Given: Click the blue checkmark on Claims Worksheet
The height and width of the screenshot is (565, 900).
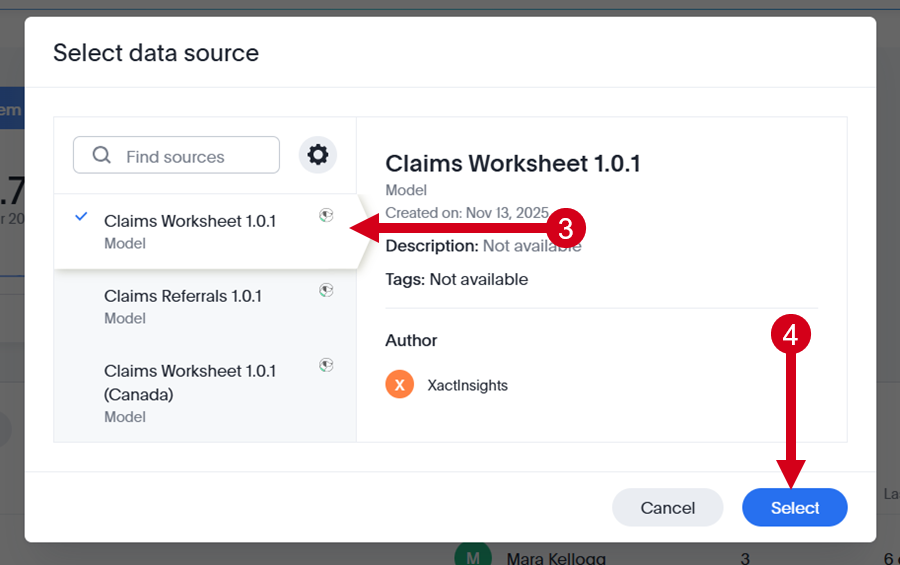Looking at the screenshot, I should pyautogui.click(x=82, y=216).
